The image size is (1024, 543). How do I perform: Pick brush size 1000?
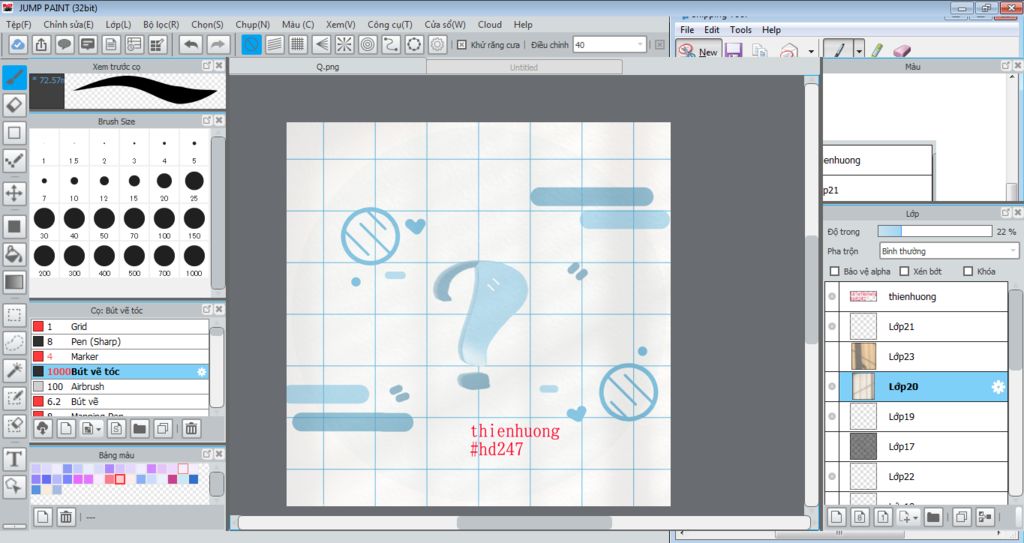[194, 259]
